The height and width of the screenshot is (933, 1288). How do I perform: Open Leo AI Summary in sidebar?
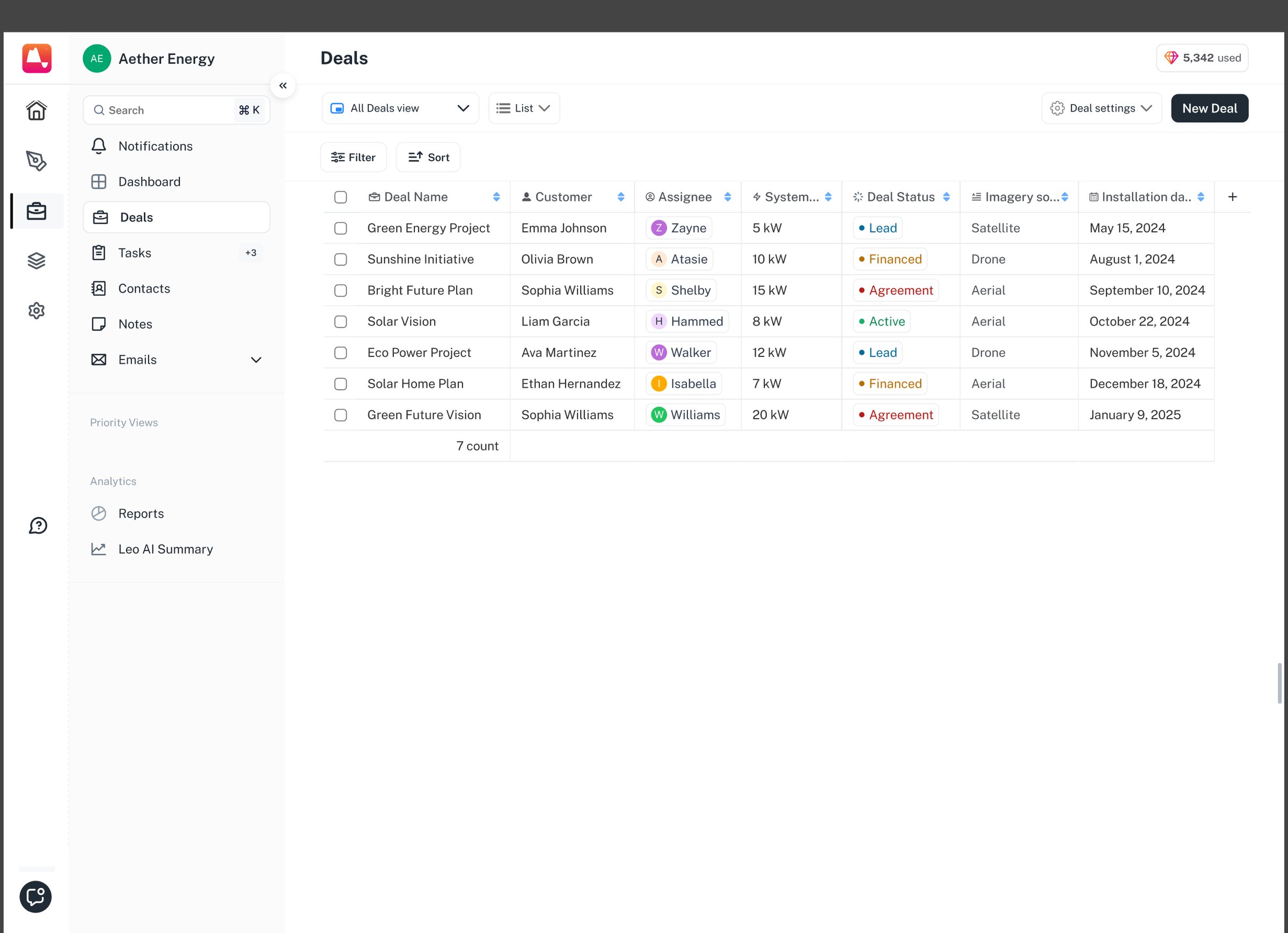[176, 549]
